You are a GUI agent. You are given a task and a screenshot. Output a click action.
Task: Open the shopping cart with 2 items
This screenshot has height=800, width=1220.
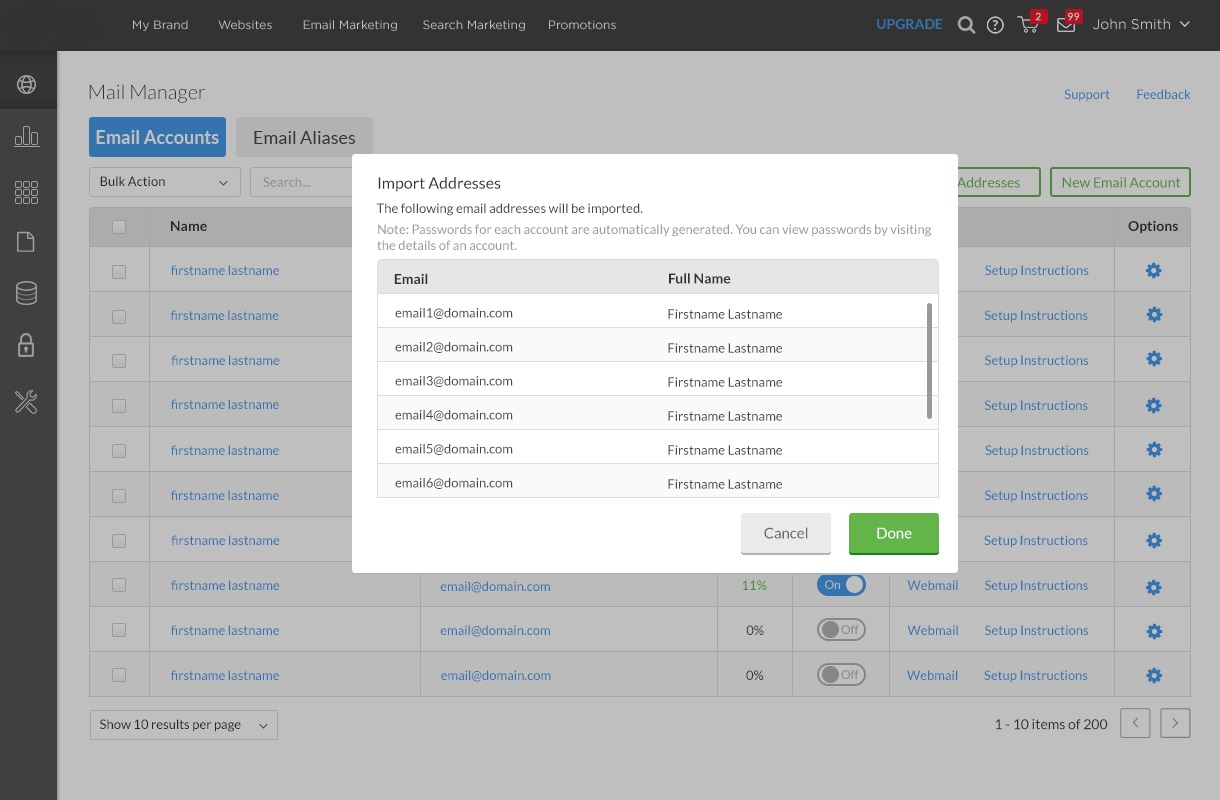point(1028,25)
